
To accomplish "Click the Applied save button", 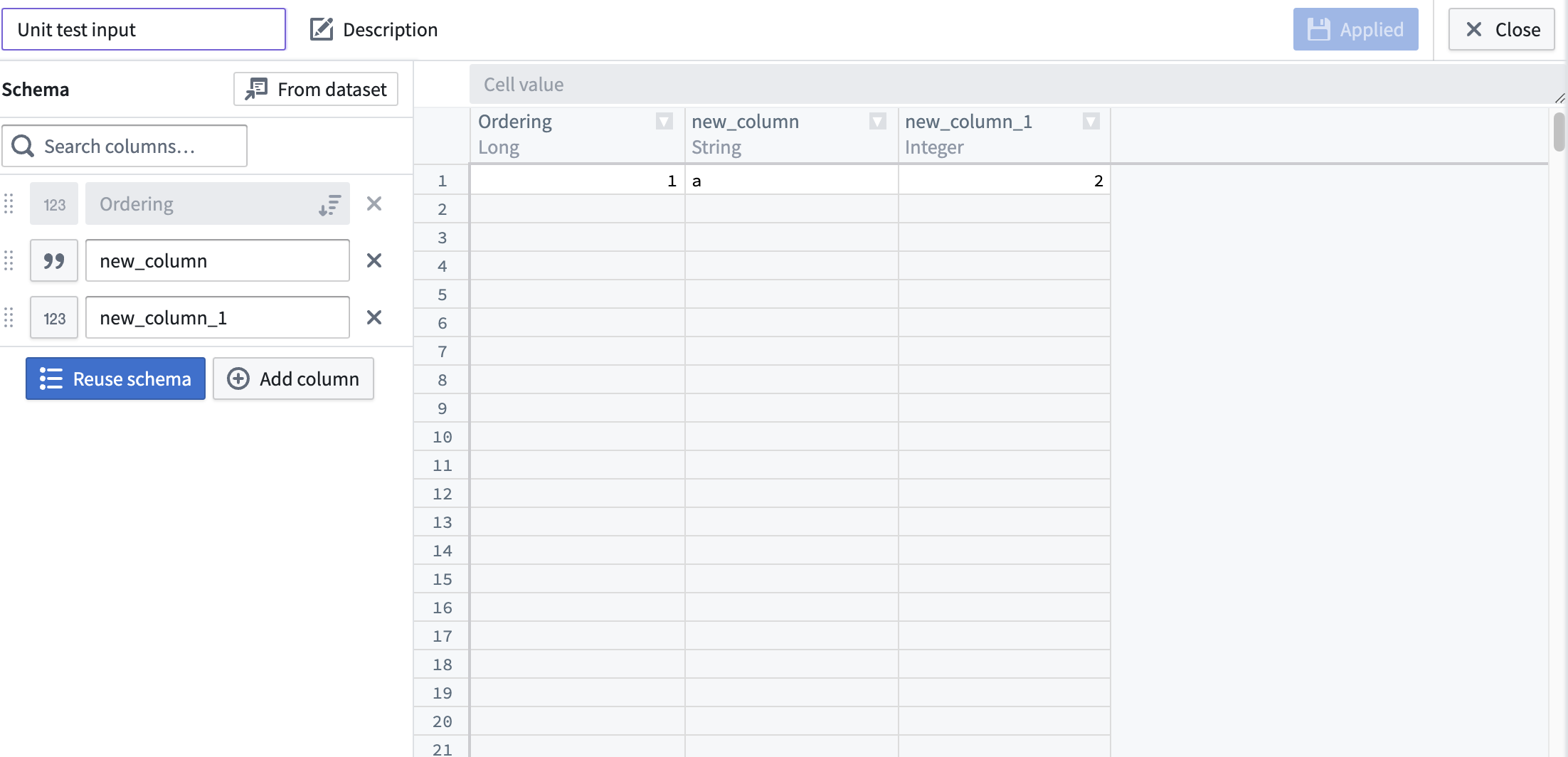I will pyautogui.click(x=1355, y=29).
